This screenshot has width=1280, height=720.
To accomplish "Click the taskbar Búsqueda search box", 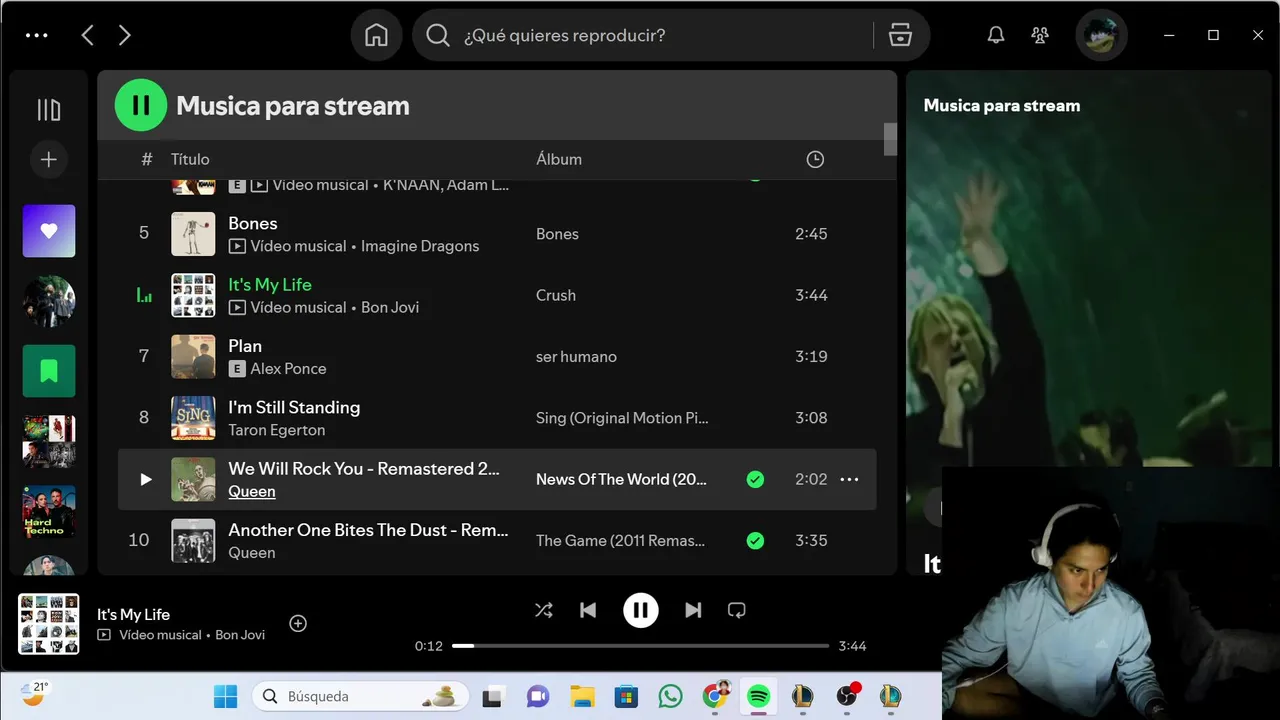I will click(x=358, y=696).
